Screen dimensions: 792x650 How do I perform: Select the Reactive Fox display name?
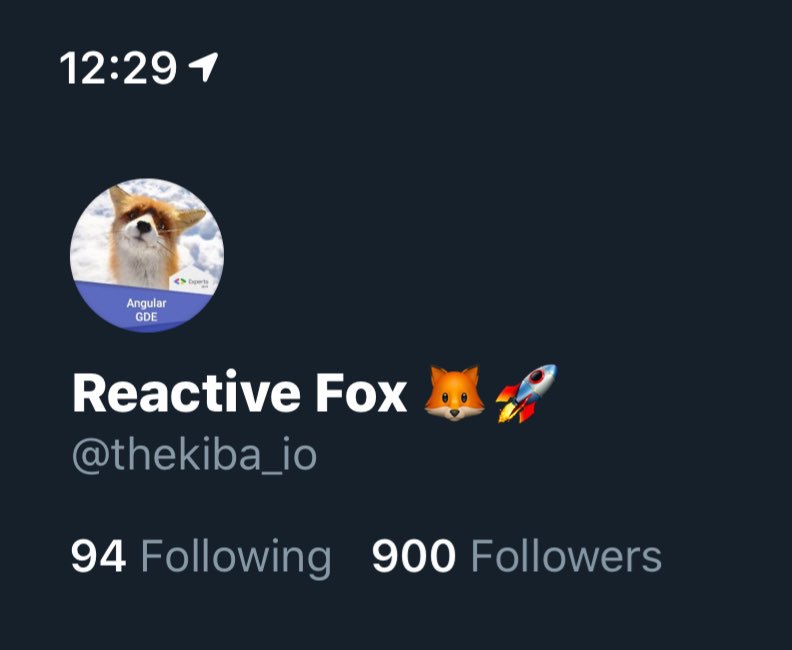click(239, 392)
